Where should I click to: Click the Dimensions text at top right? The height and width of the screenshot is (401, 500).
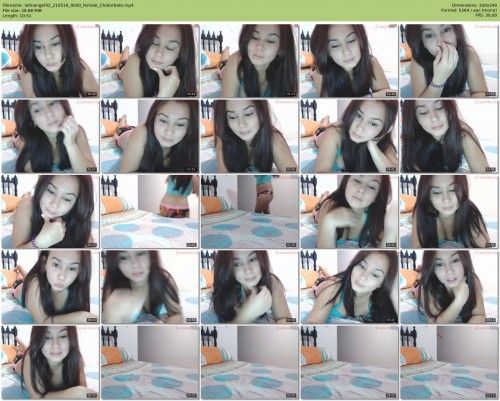pyautogui.click(x=474, y=5)
